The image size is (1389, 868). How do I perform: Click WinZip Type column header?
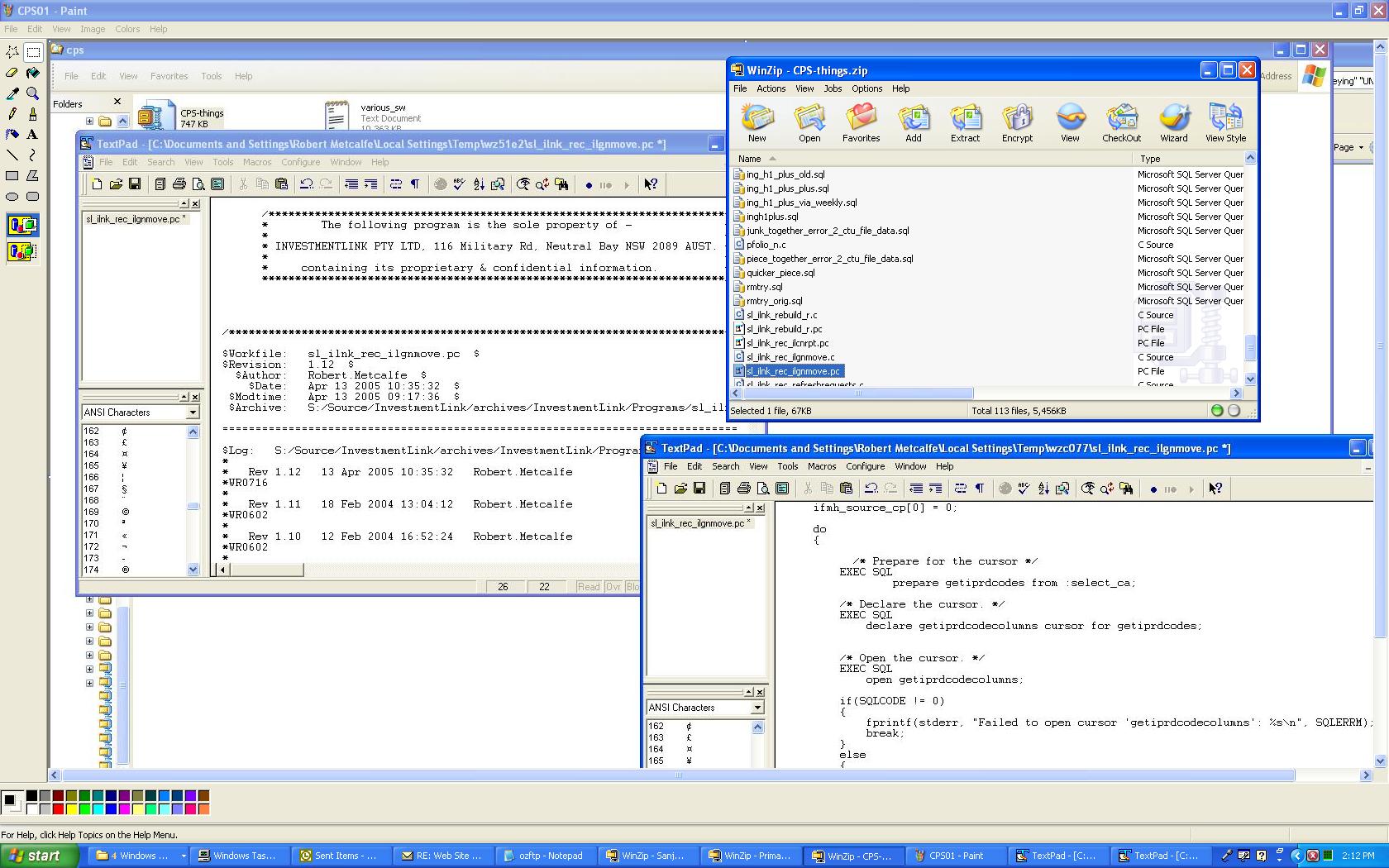click(x=1189, y=159)
